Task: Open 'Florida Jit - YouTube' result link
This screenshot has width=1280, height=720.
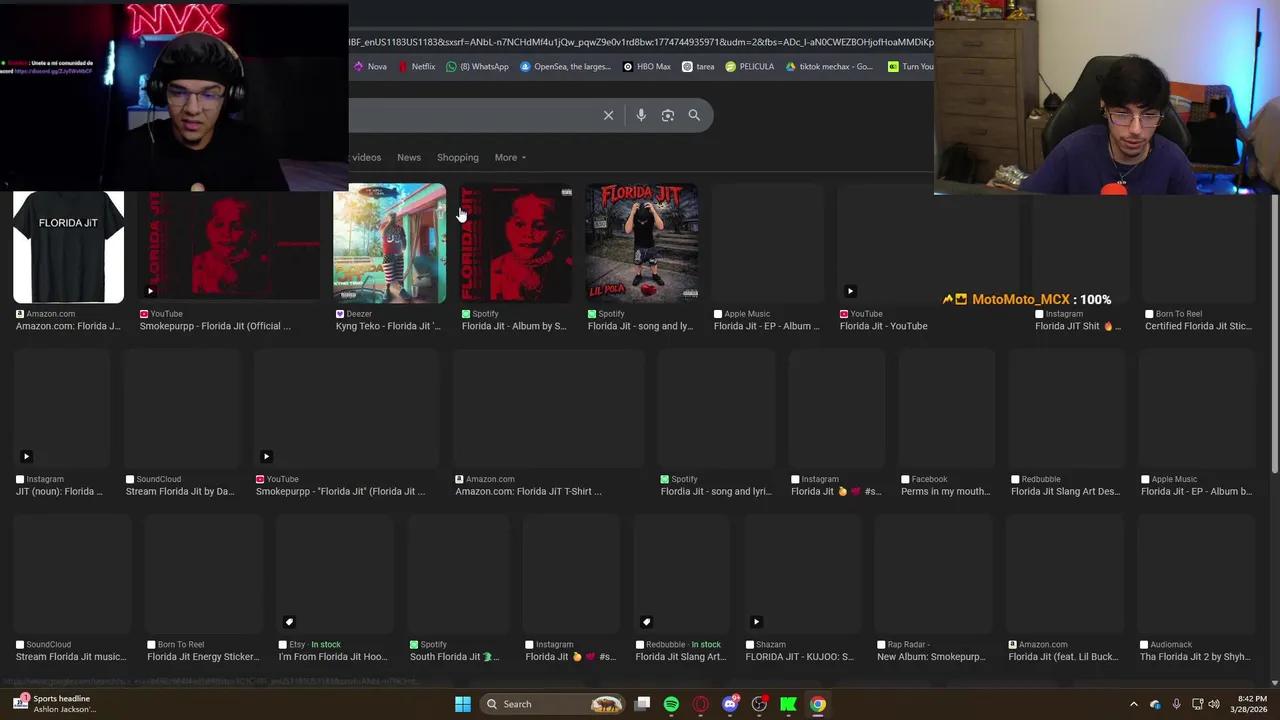Action: click(x=883, y=326)
